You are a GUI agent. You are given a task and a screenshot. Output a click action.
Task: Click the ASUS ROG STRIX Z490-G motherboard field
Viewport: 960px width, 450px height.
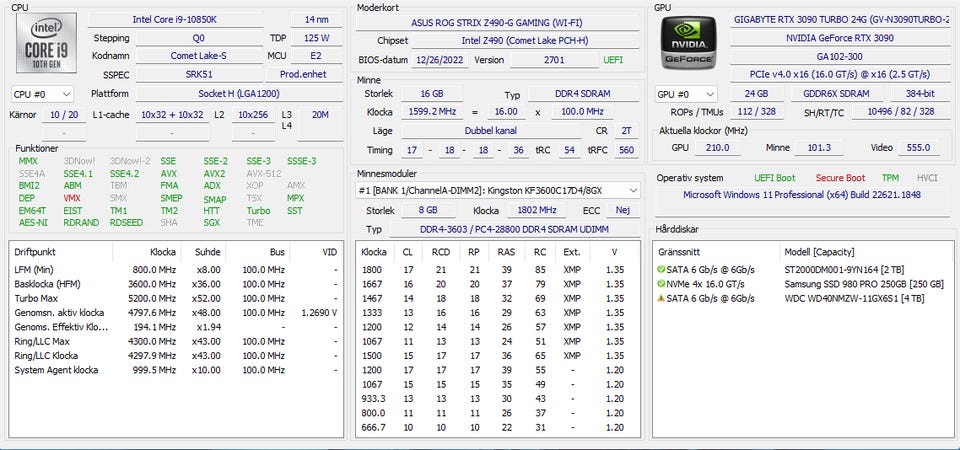pyautogui.click(x=498, y=22)
